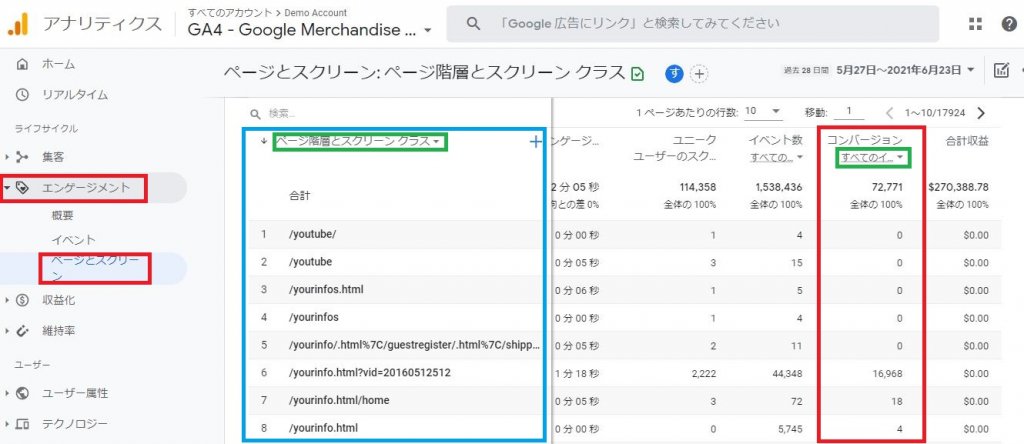Screen dimensions: 1024x444
Task: Click the 維持率 retention icon
Action: [22, 330]
